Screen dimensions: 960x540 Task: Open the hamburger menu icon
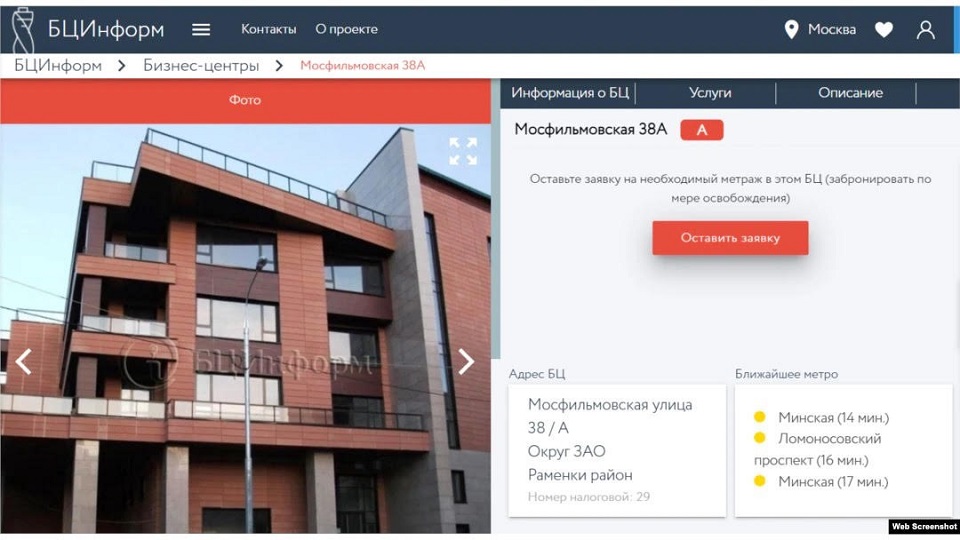[201, 29]
